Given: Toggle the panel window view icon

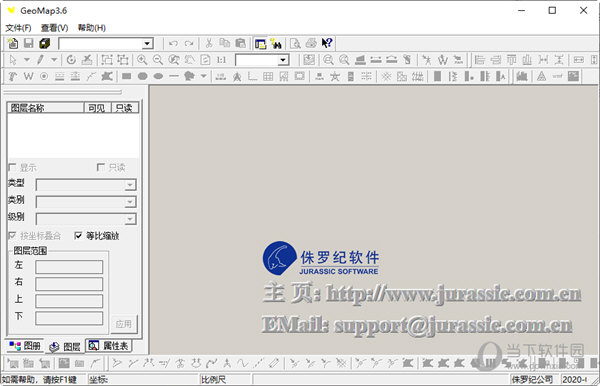Looking at the screenshot, I should coord(260,44).
